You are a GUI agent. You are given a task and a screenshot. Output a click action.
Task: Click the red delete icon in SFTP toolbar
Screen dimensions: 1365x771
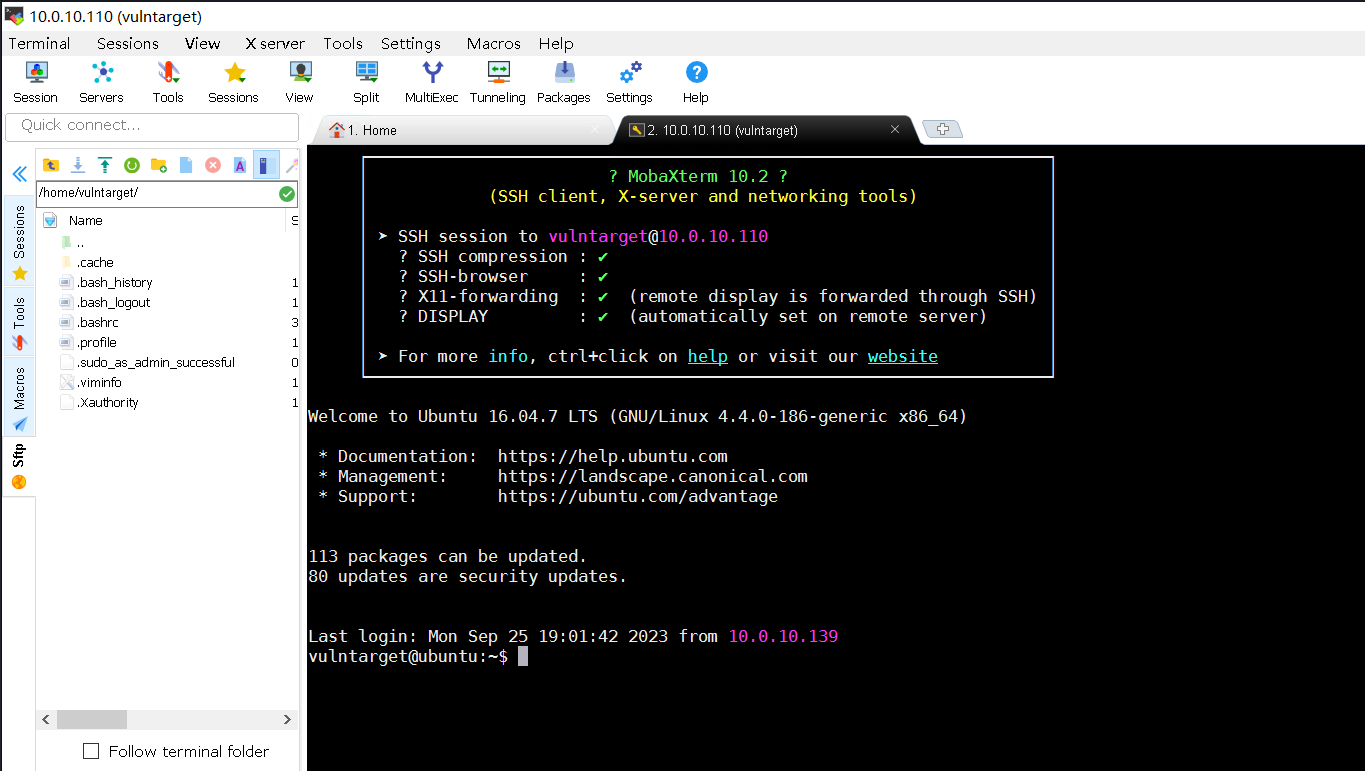pos(213,165)
